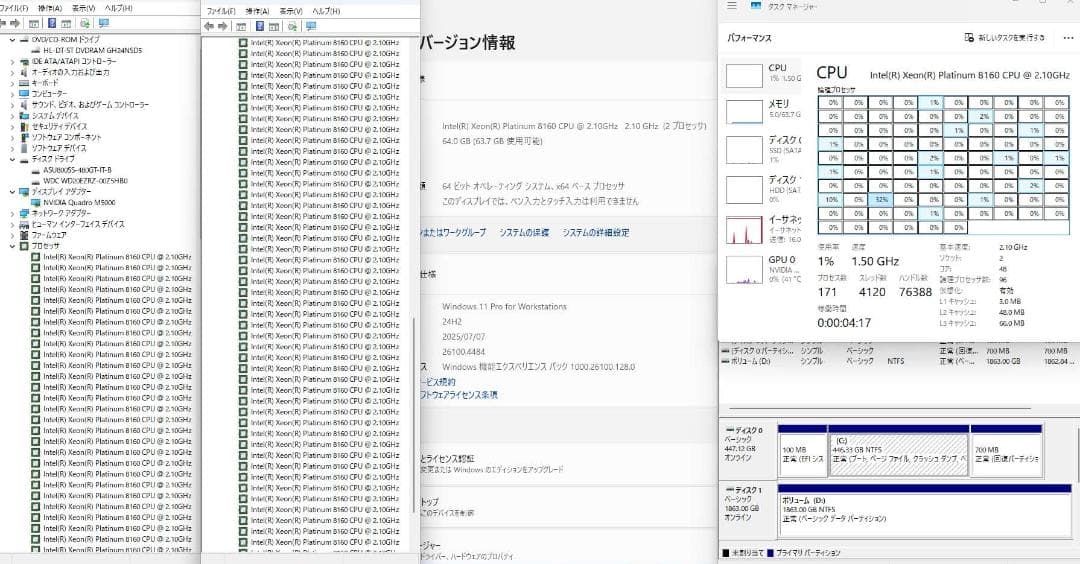Click forward arrow in middle Device Manager toolbar

tap(222, 26)
